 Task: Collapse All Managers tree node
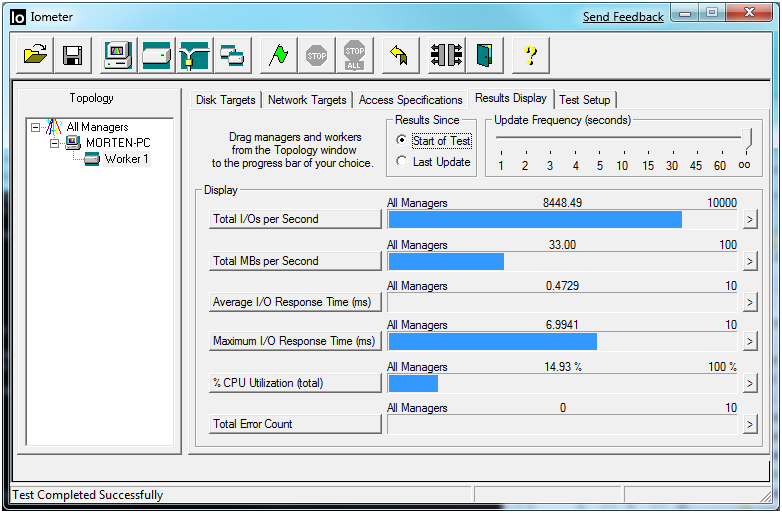click(35, 127)
